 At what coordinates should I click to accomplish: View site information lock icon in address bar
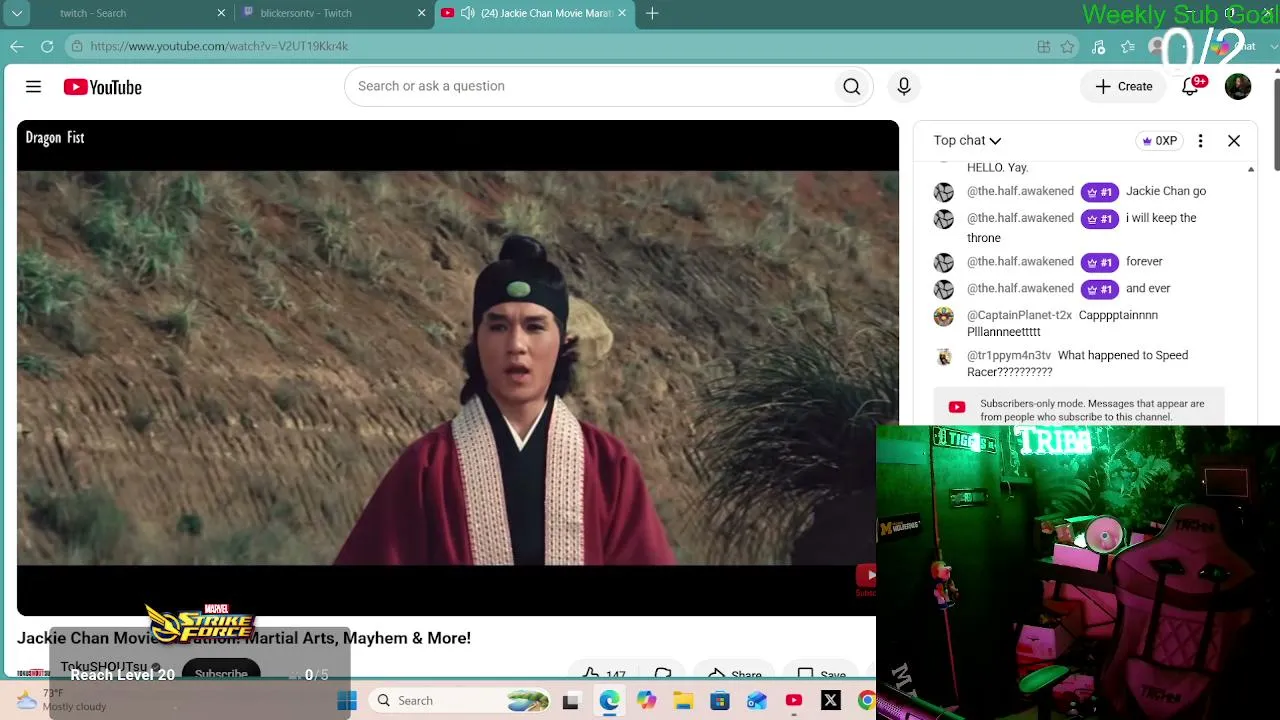click(77, 46)
